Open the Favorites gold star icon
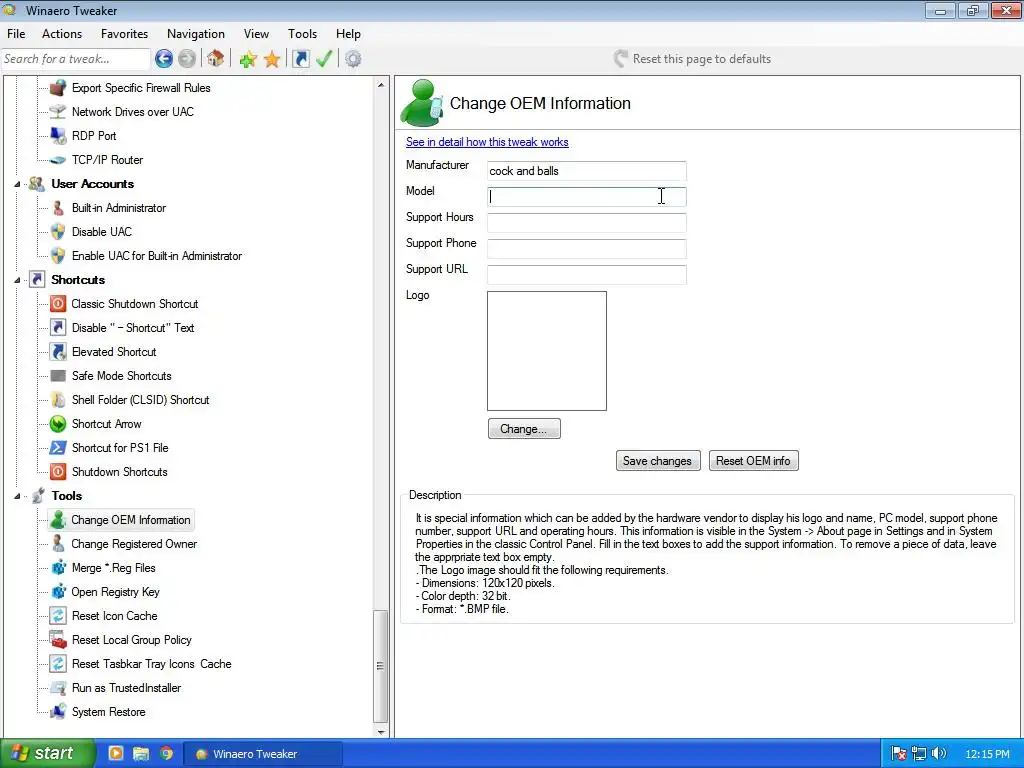Viewport: 1024px width, 768px height. click(x=272, y=59)
